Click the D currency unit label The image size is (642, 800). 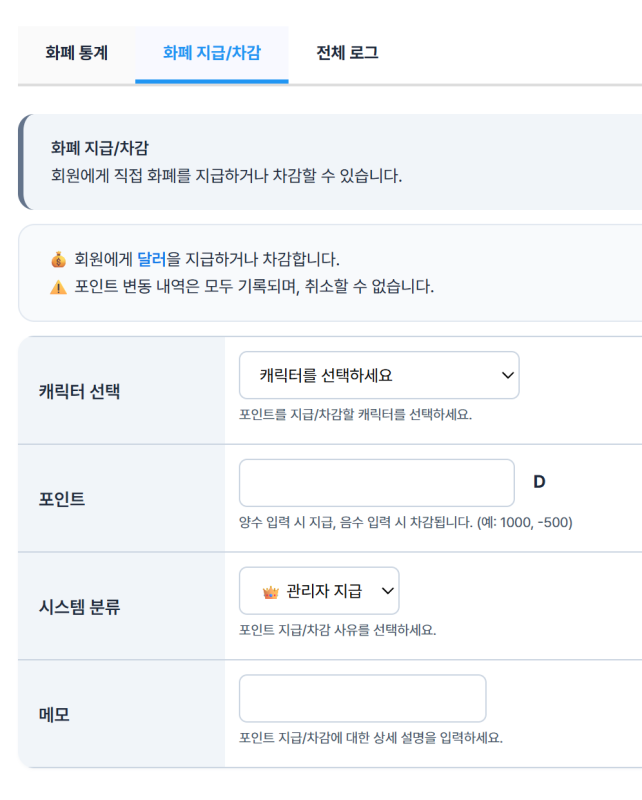[539, 482]
